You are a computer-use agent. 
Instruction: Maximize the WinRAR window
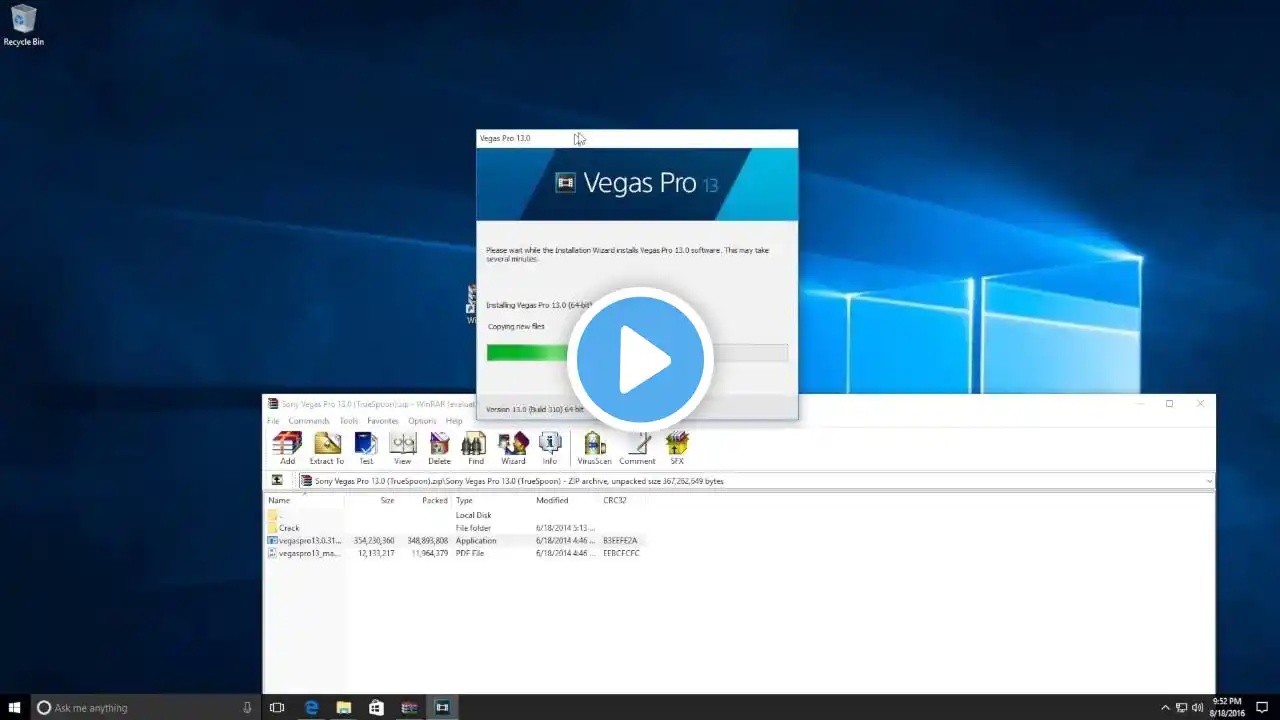pyautogui.click(x=1169, y=404)
